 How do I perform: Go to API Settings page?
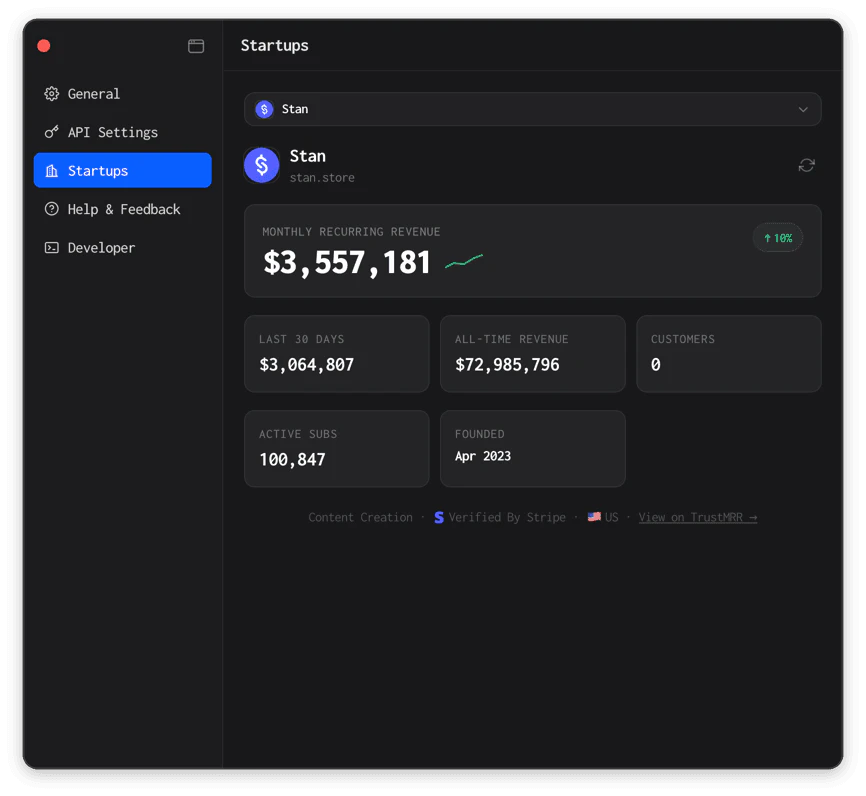coord(112,132)
